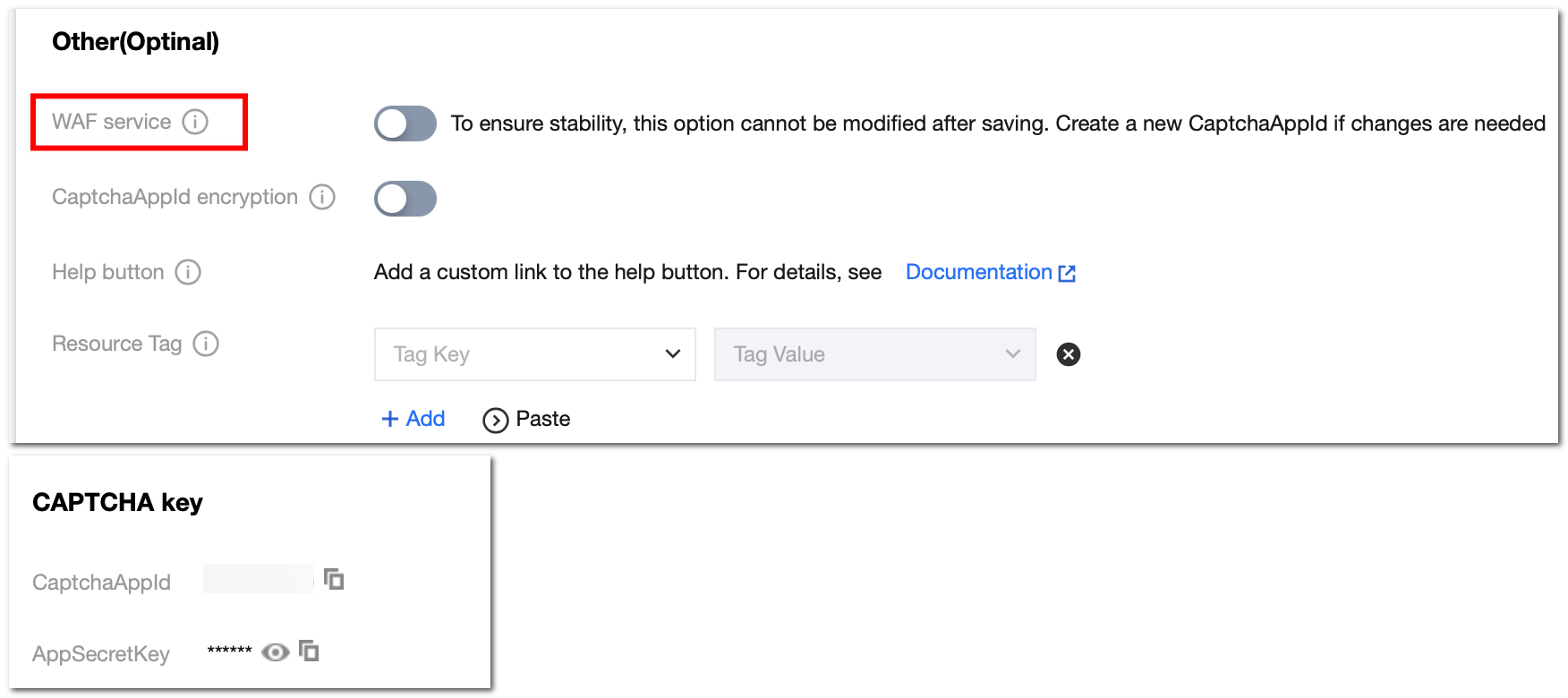This screenshot has height=698, width=1568.
Task: Open the Tag Key dropdown
Action: (534, 354)
